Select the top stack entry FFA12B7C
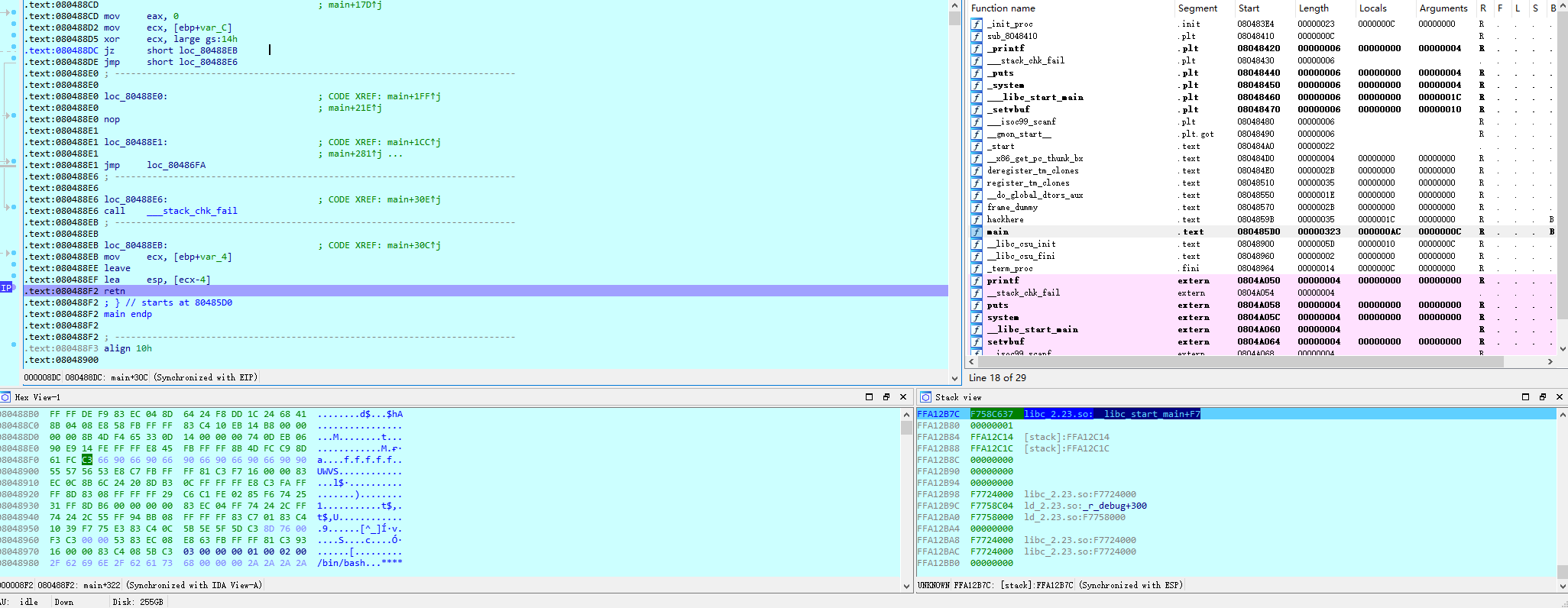Image resolution: width=1568 pixels, height=608 pixels. 938,414
